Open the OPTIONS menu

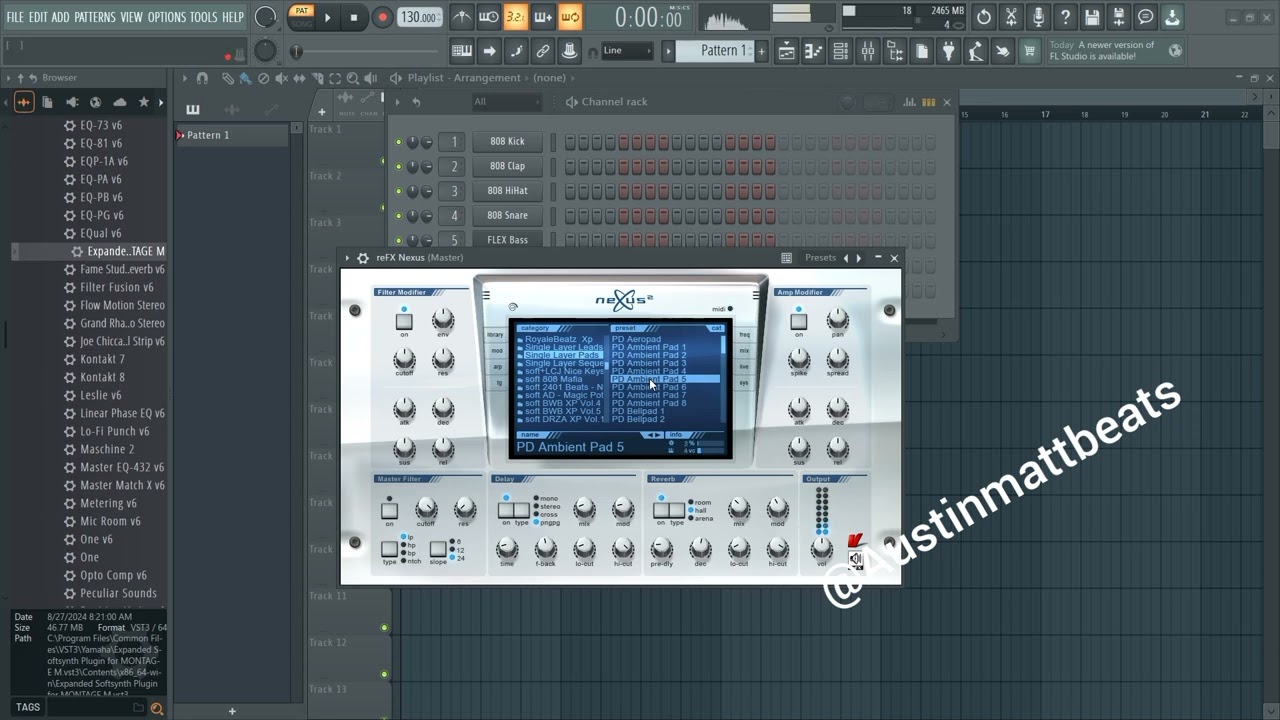point(167,17)
